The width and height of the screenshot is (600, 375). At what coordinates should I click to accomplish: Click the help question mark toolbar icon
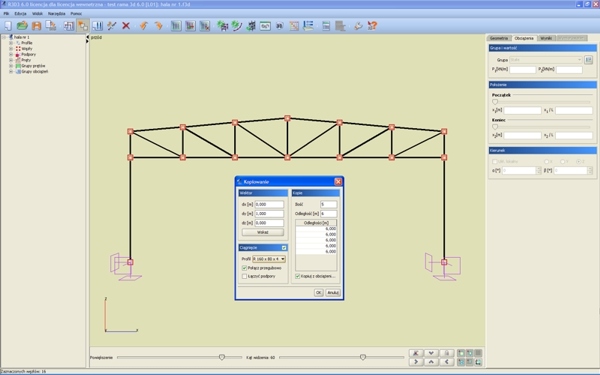pyautogui.click(x=372, y=26)
